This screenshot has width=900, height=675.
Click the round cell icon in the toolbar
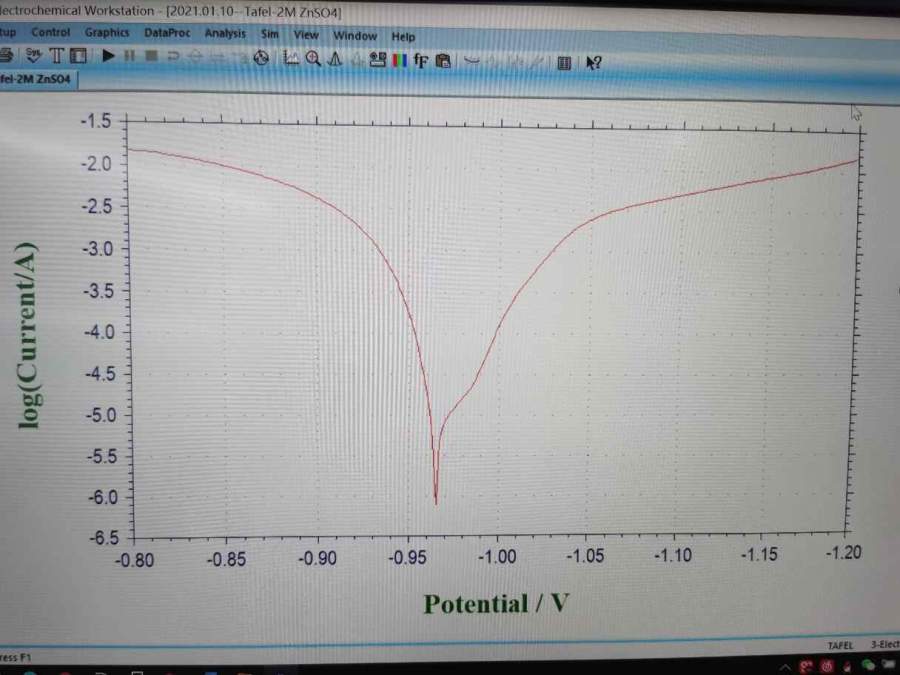pos(261,57)
